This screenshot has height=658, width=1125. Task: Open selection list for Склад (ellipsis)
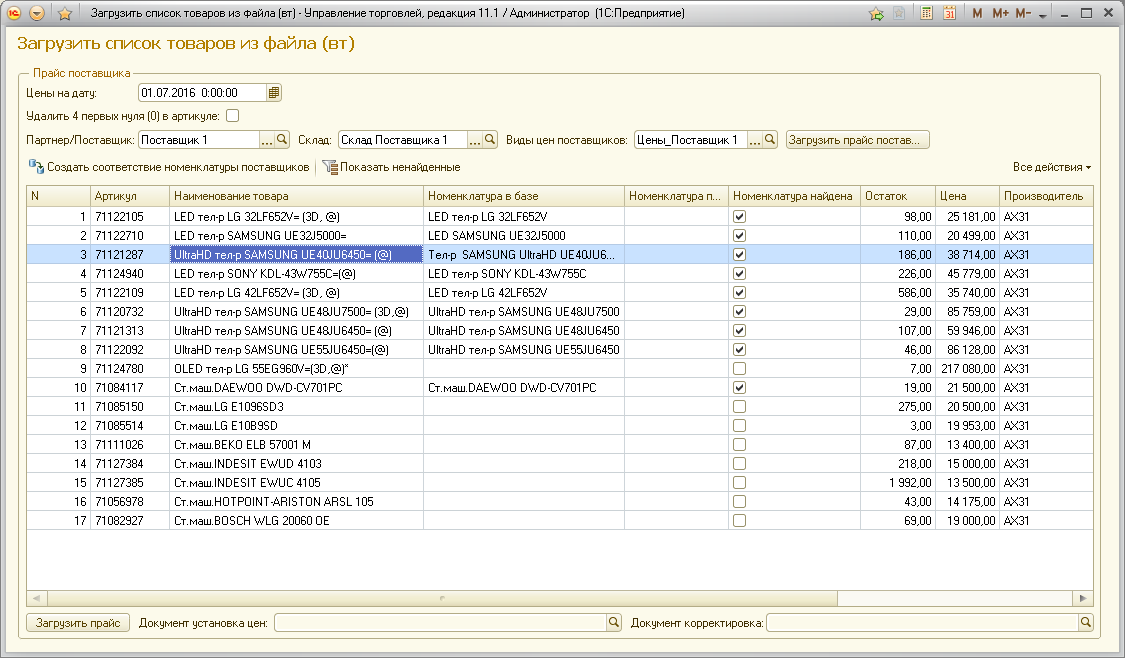[475, 140]
